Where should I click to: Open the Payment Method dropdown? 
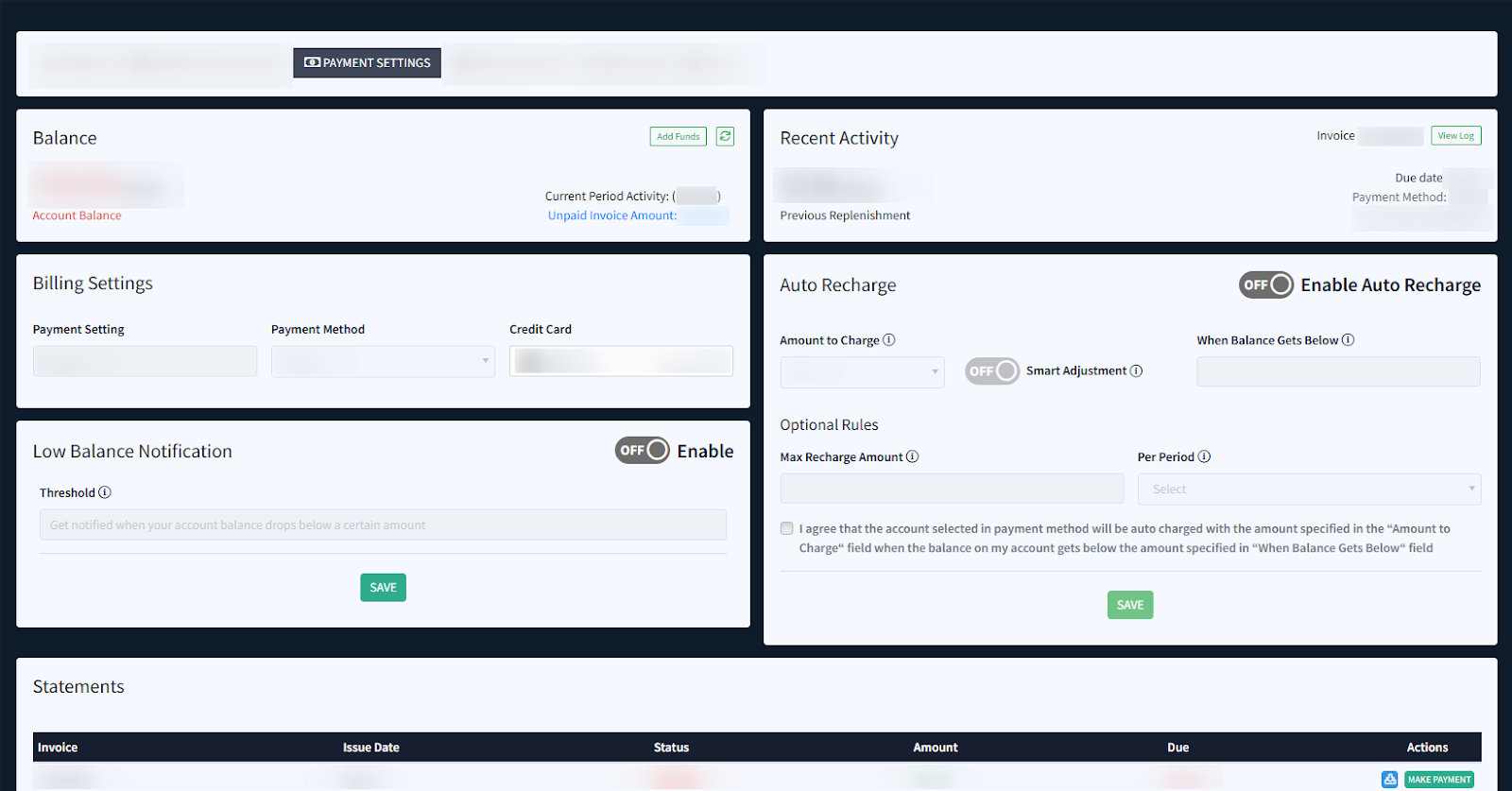click(383, 361)
